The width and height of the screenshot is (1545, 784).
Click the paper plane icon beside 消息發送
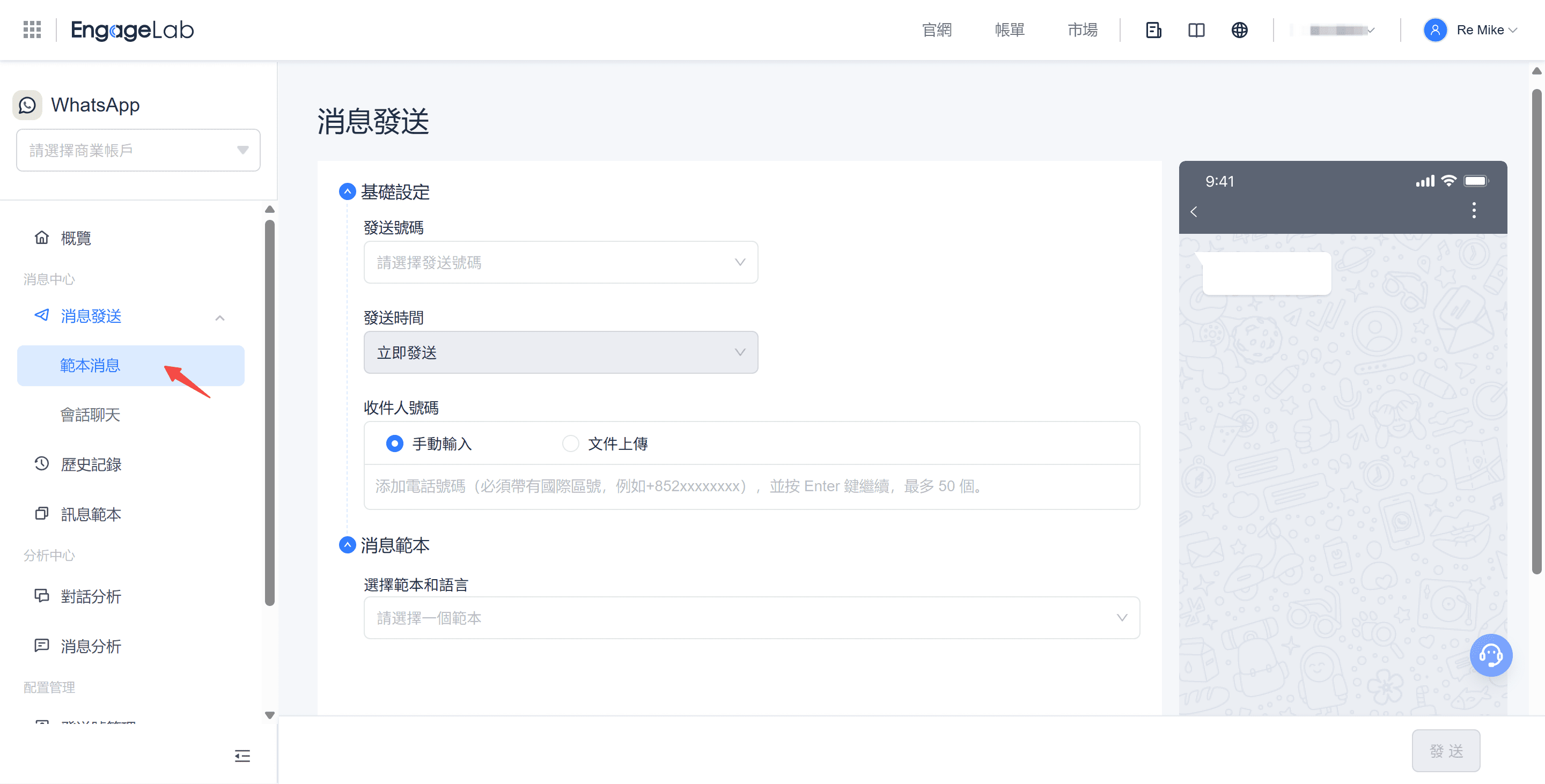pos(41,315)
